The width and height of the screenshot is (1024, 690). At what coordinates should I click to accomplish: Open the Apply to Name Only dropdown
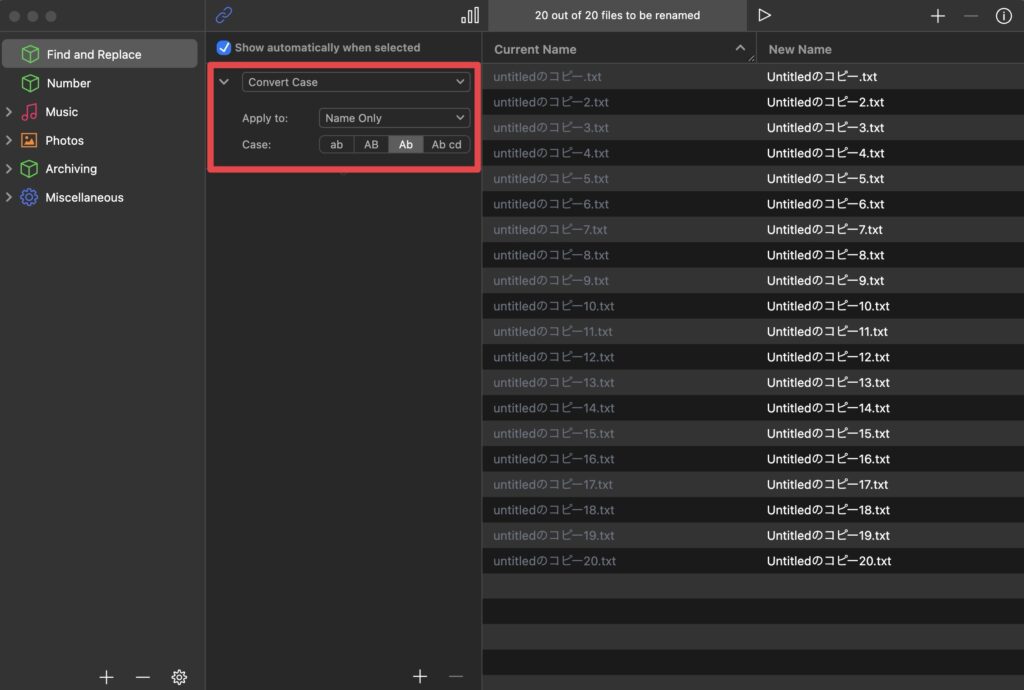[x=394, y=118]
